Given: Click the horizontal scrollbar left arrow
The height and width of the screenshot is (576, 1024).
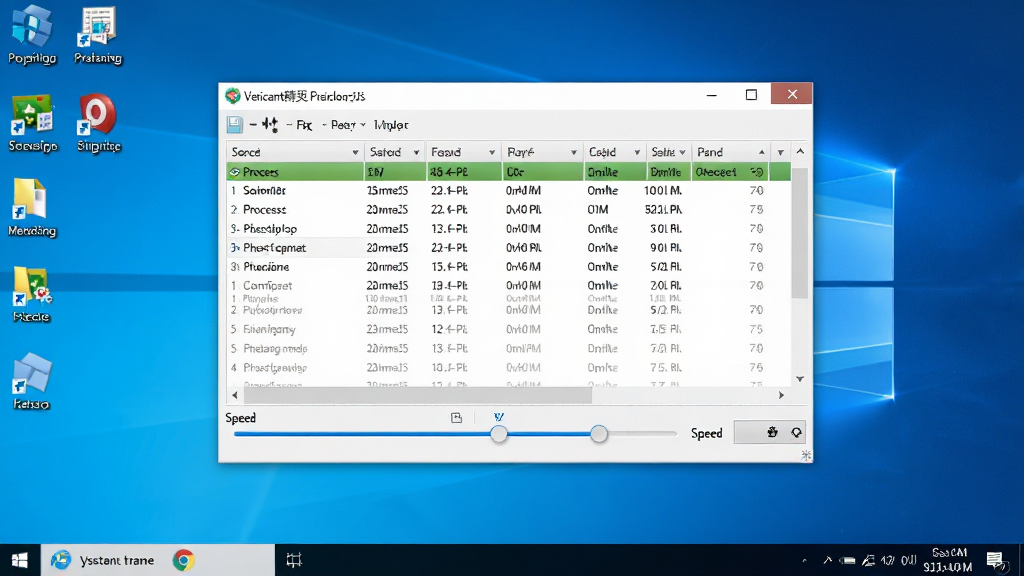Looking at the screenshot, I should pyautogui.click(x=235, y=395).
